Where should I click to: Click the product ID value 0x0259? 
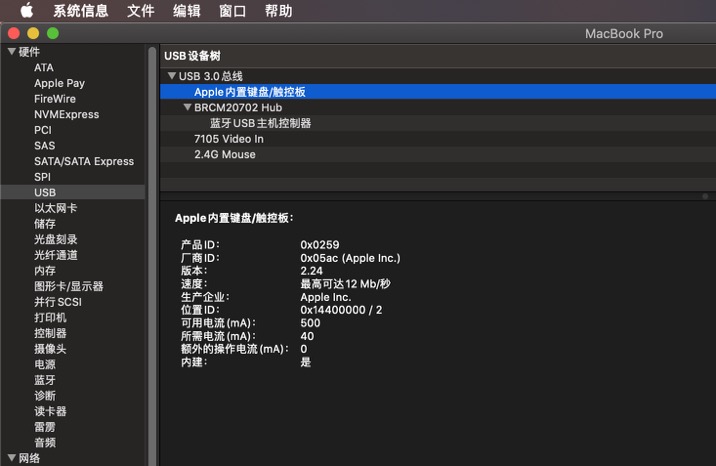click(x=320, y=245)
